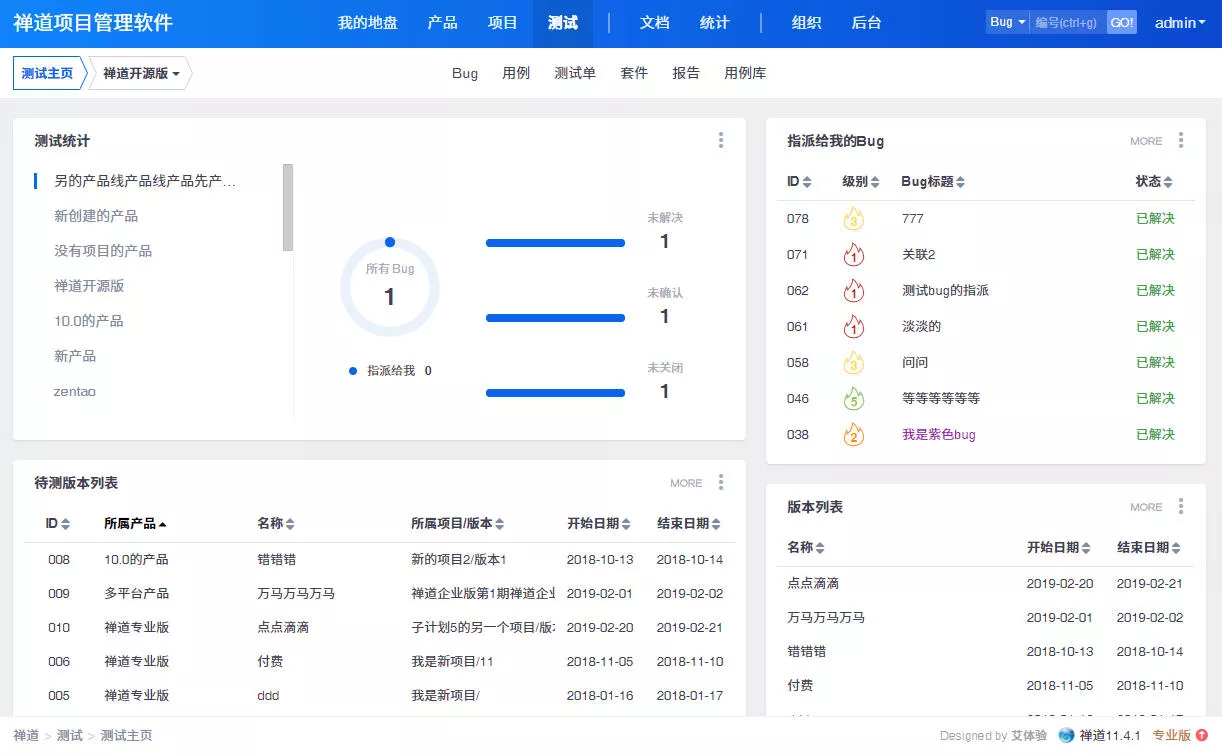Open the 版本列表 panel three-dot menu

pos(1181,507)
